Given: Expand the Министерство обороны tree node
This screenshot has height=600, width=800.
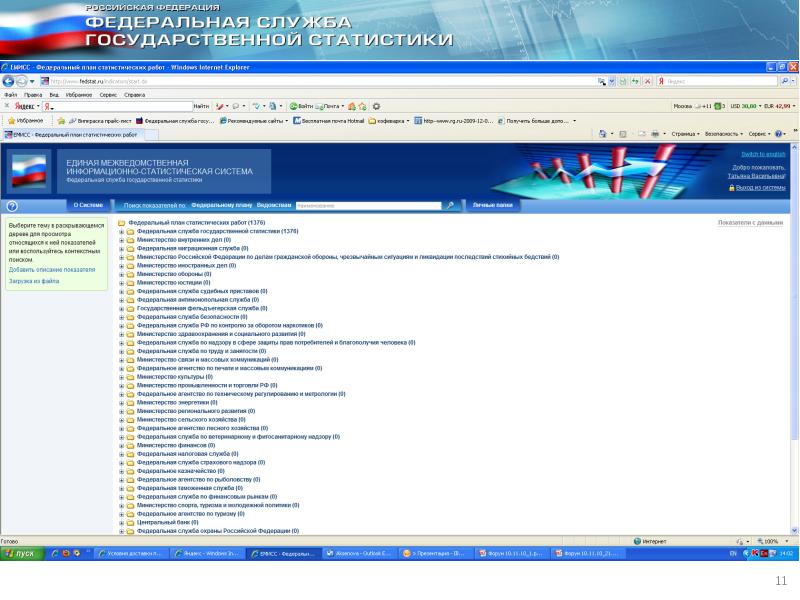Looking at the screenshot, I should pyautogui.click(x=121, y=274).
